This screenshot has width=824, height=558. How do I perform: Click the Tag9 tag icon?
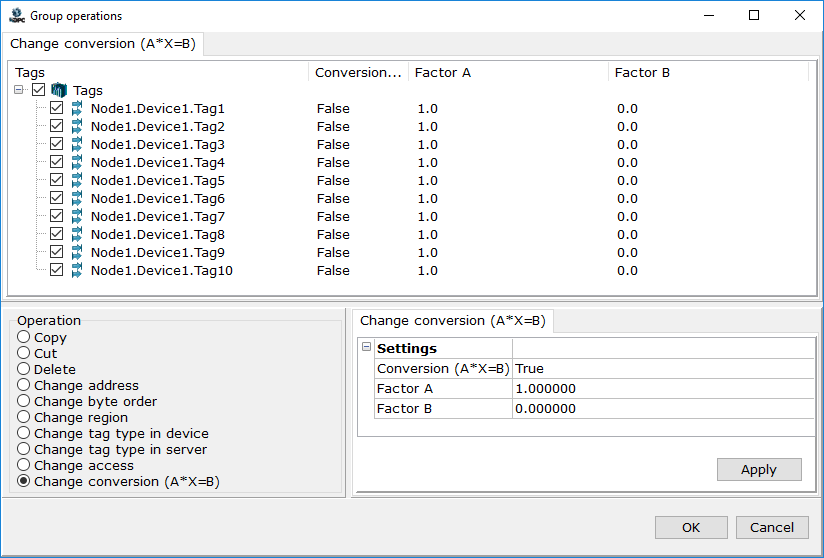pyautogui.click(x=77, y=253)
